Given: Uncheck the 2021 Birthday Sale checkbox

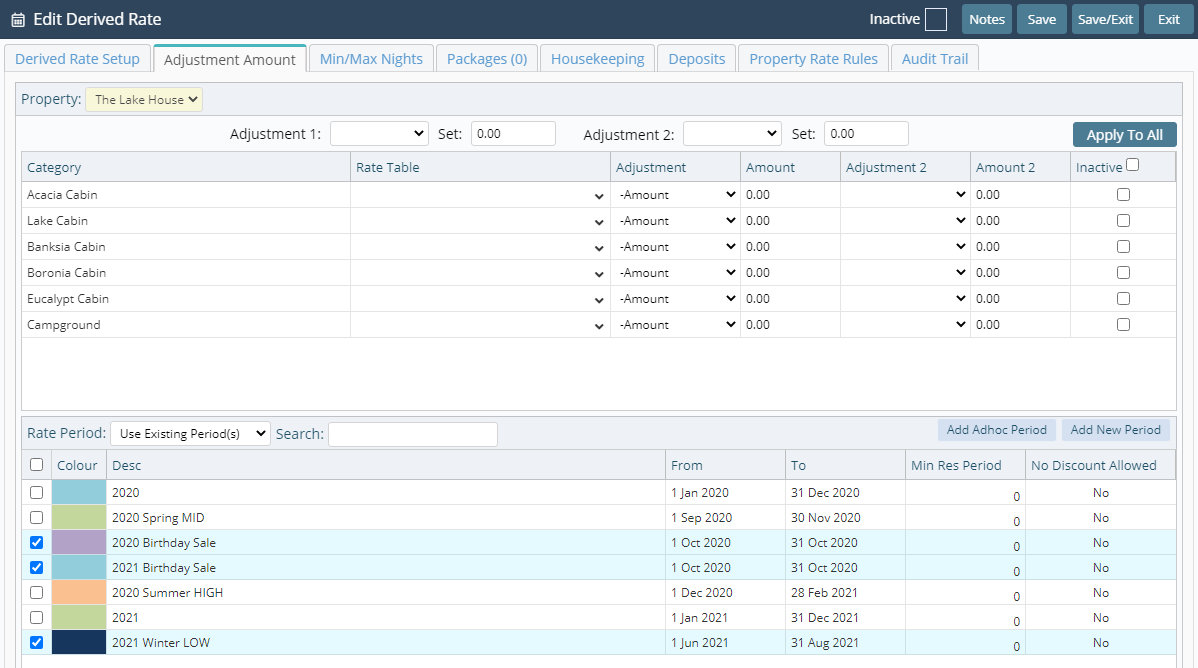Looking at the screenshot, I should [x=36, y=568].
